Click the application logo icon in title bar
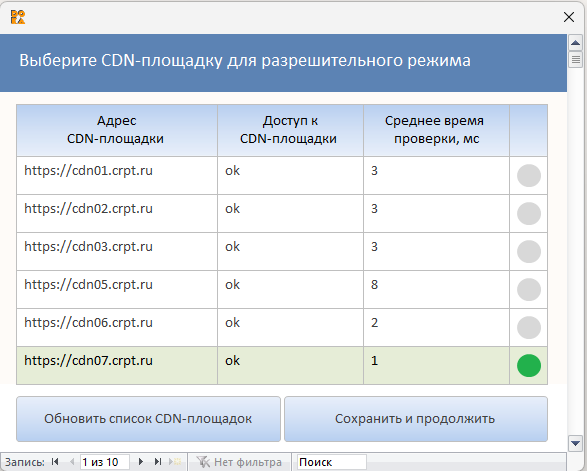The width and height of the screenshot is (587, 471). point(18,17)
